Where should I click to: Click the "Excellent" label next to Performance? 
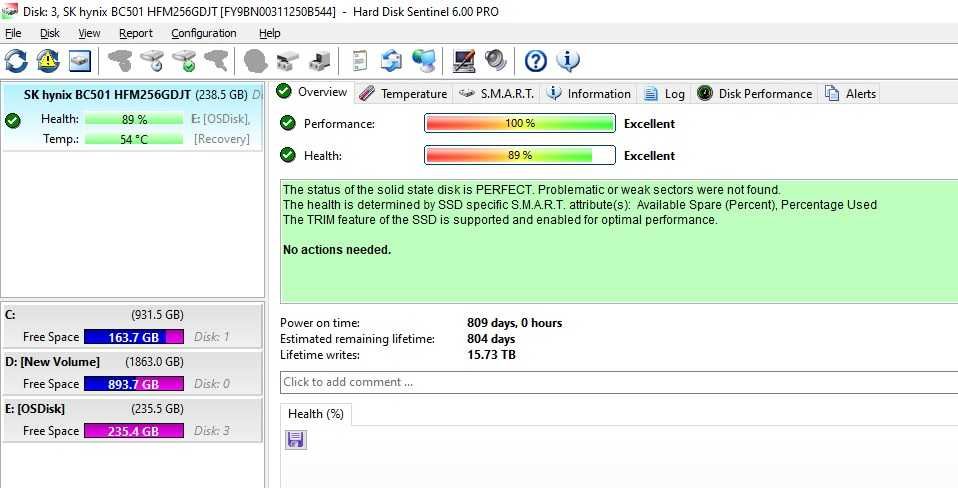coord(649,123)
